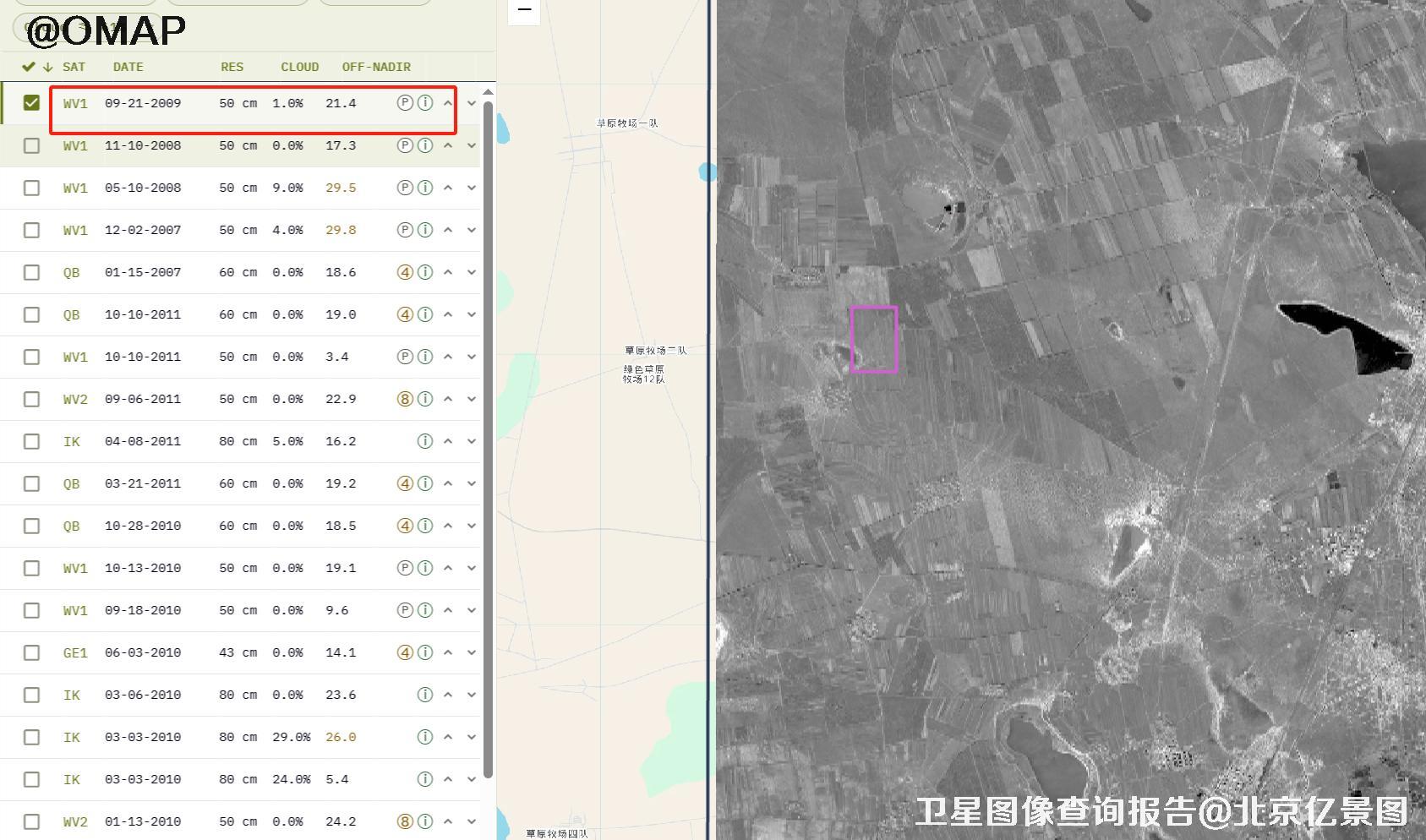Click up chevron on WV1 10-10-2011 row
The image size is (1426, 840).
click(x=448, y=357)
